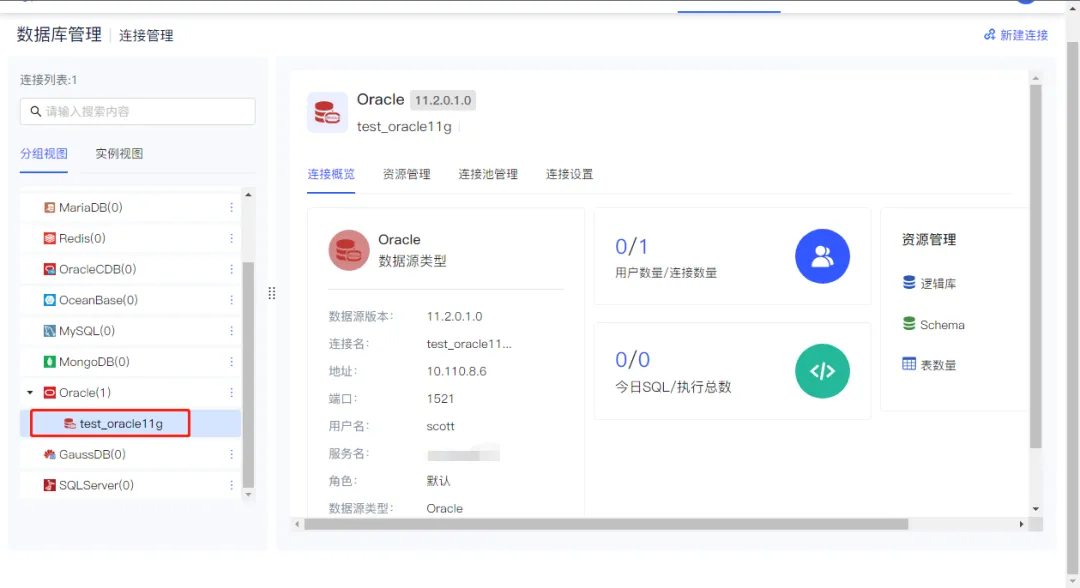Click the blue user count icon
Viewport: 1080px width, 588px height.
(x=822, y=256)
